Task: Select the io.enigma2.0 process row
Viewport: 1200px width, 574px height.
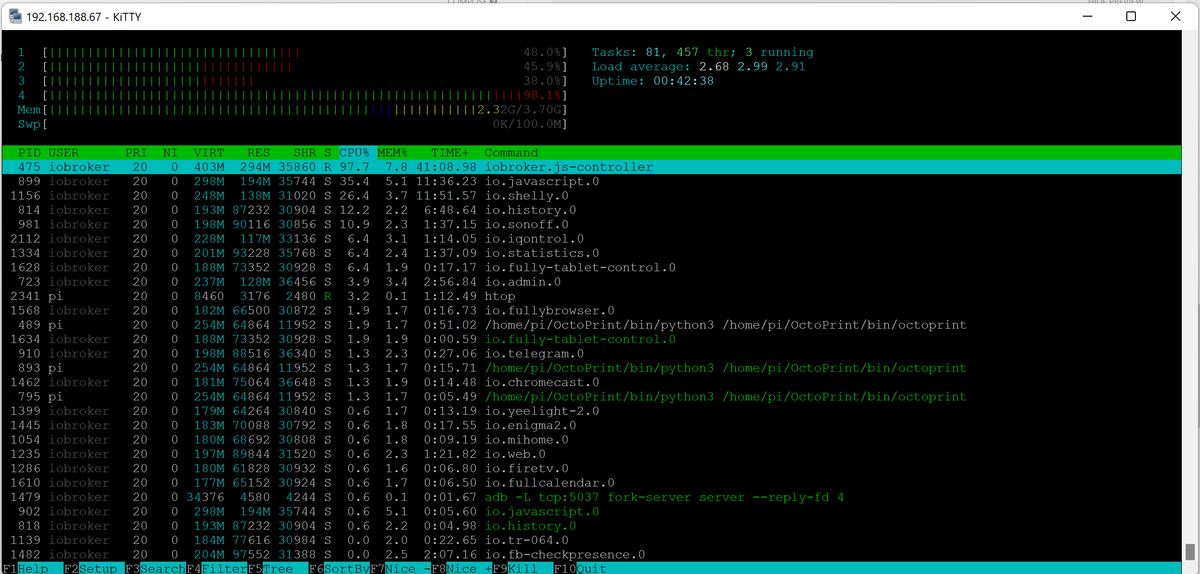Action: [x=590, y=425]
